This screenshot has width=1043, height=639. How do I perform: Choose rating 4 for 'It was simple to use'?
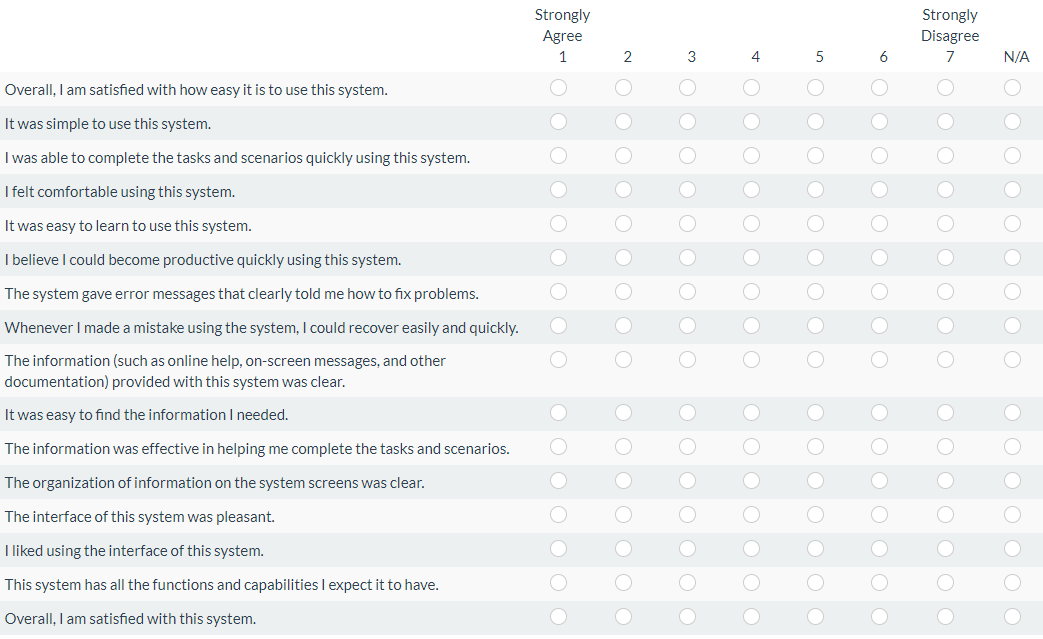pyautogui.click(x=752, y=122)
